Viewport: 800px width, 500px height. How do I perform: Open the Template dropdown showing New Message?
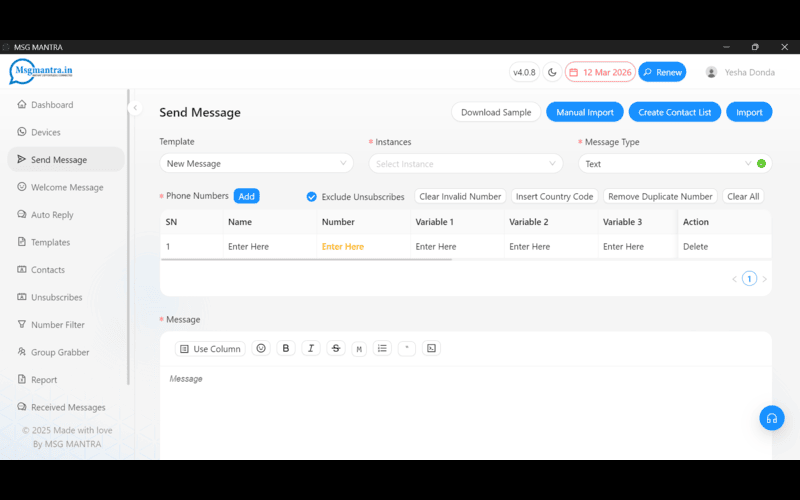pyautogui.click(x=256, y=163)
